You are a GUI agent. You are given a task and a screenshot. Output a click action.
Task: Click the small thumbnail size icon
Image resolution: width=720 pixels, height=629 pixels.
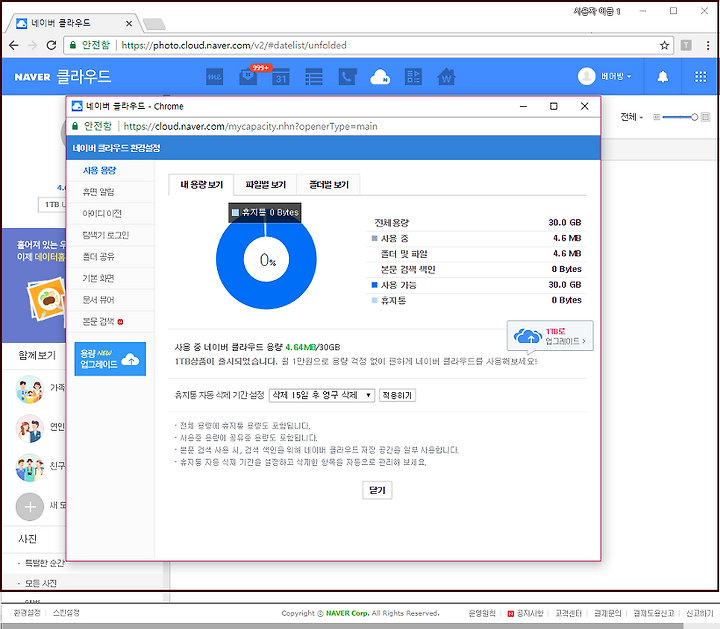[657, 117]
